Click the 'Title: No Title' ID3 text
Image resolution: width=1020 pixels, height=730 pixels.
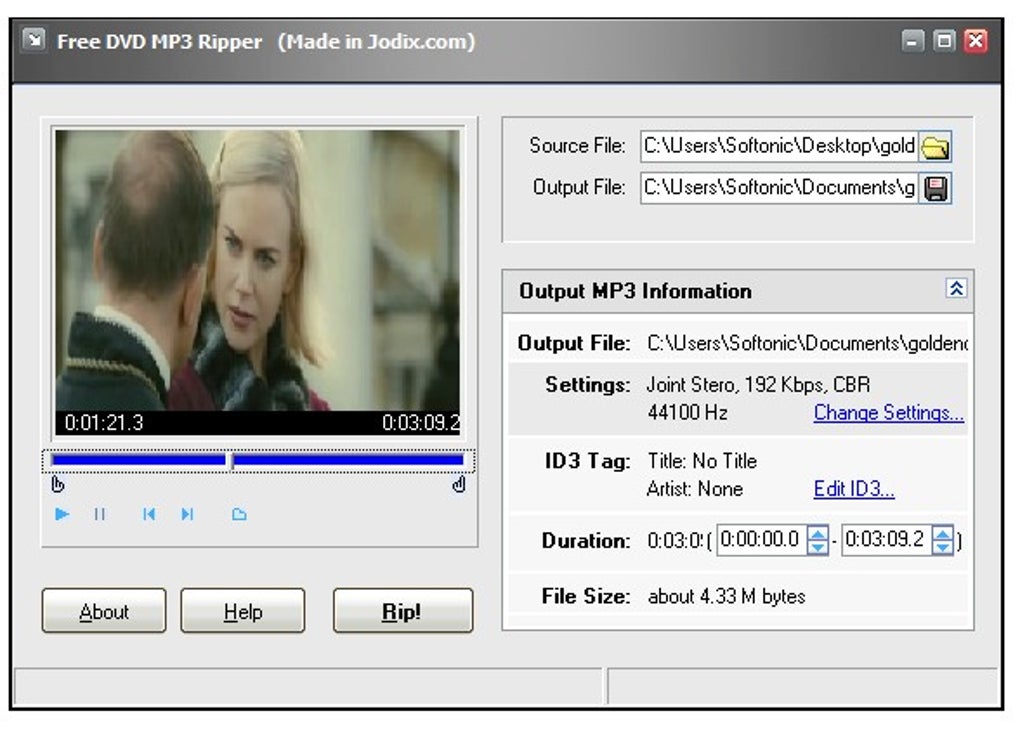[703, 461]
